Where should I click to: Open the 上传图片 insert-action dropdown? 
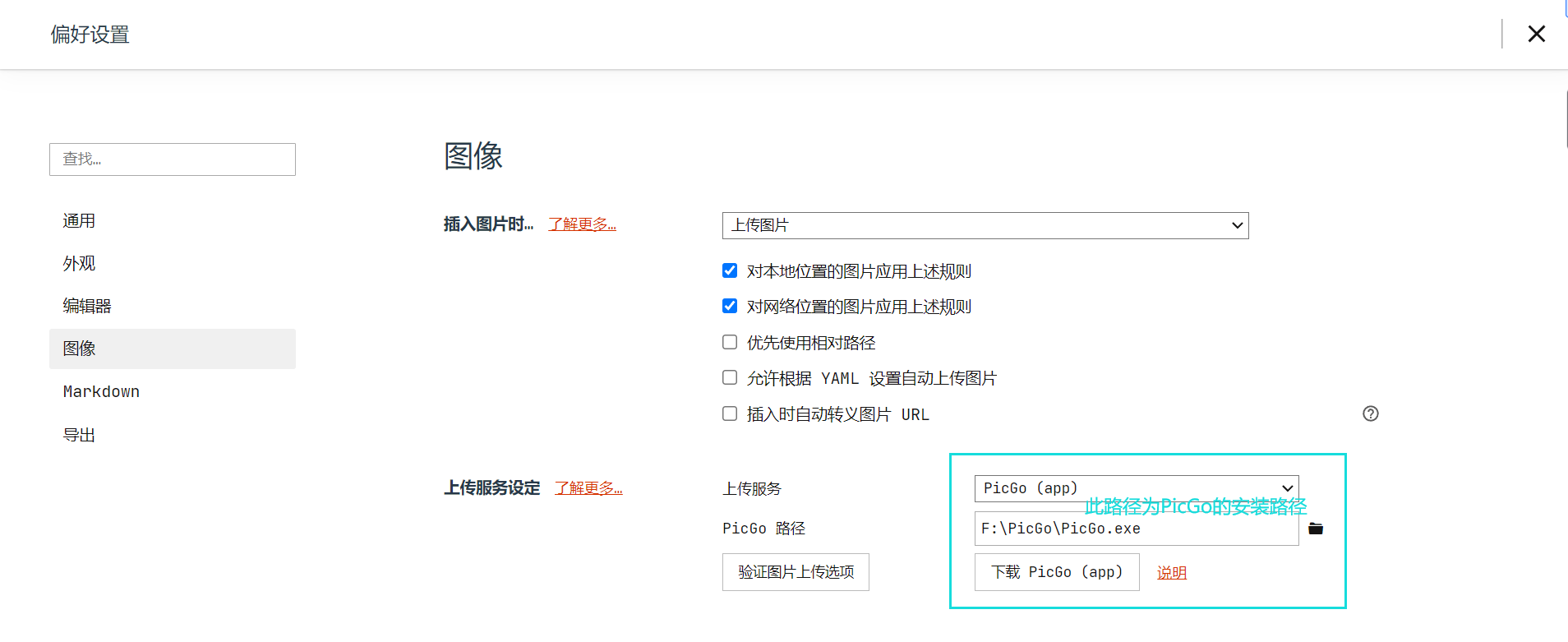tap(985, 225)
